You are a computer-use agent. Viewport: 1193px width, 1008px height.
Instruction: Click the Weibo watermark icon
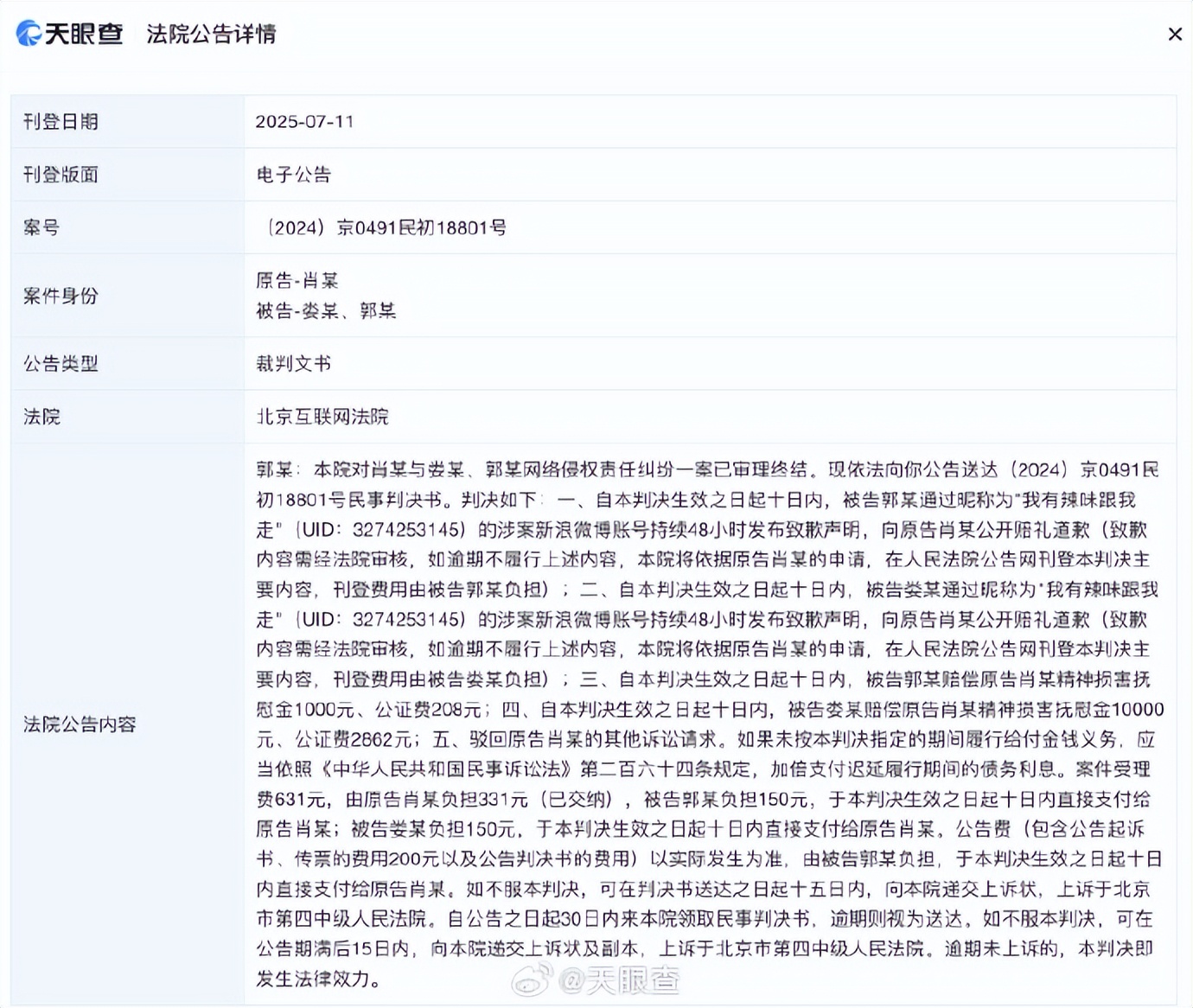point(533,979)
